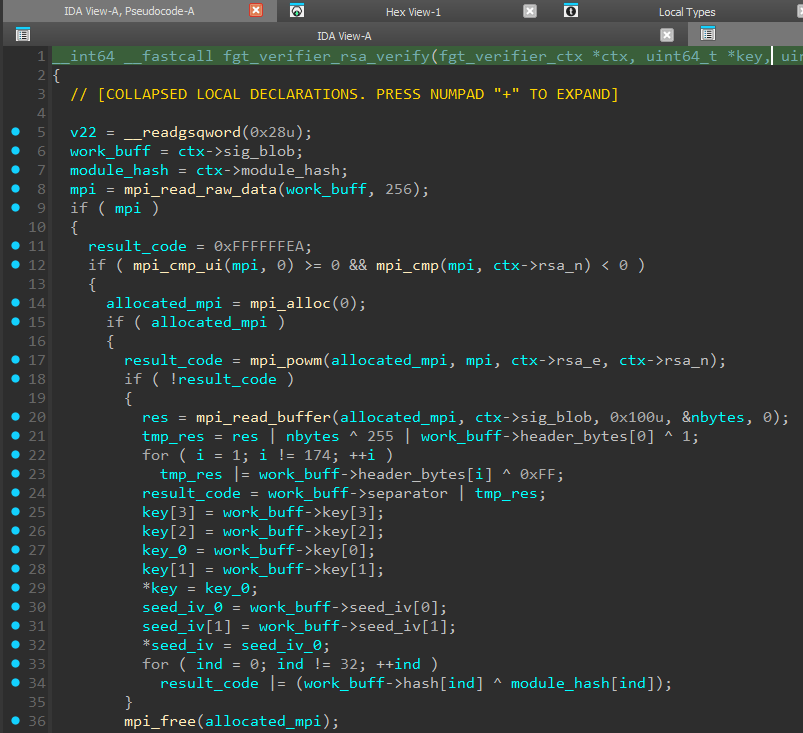Click fgt_verifier_rsa_verify in the function signature
This screenshot has height=733, width=803.
point(325,57)
